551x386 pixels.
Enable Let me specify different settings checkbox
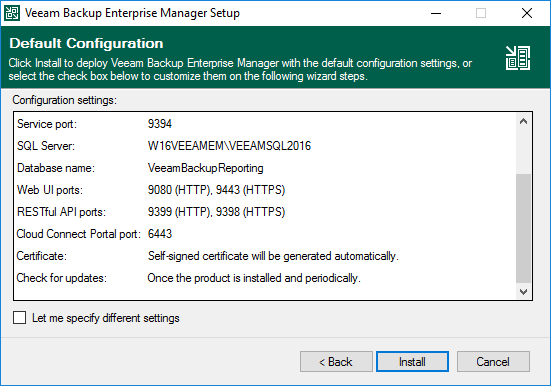pos(20,317)
